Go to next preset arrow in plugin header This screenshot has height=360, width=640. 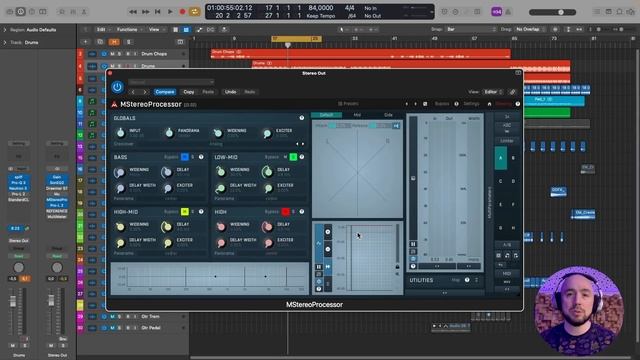pyautogui.click(x=144, y=92)
